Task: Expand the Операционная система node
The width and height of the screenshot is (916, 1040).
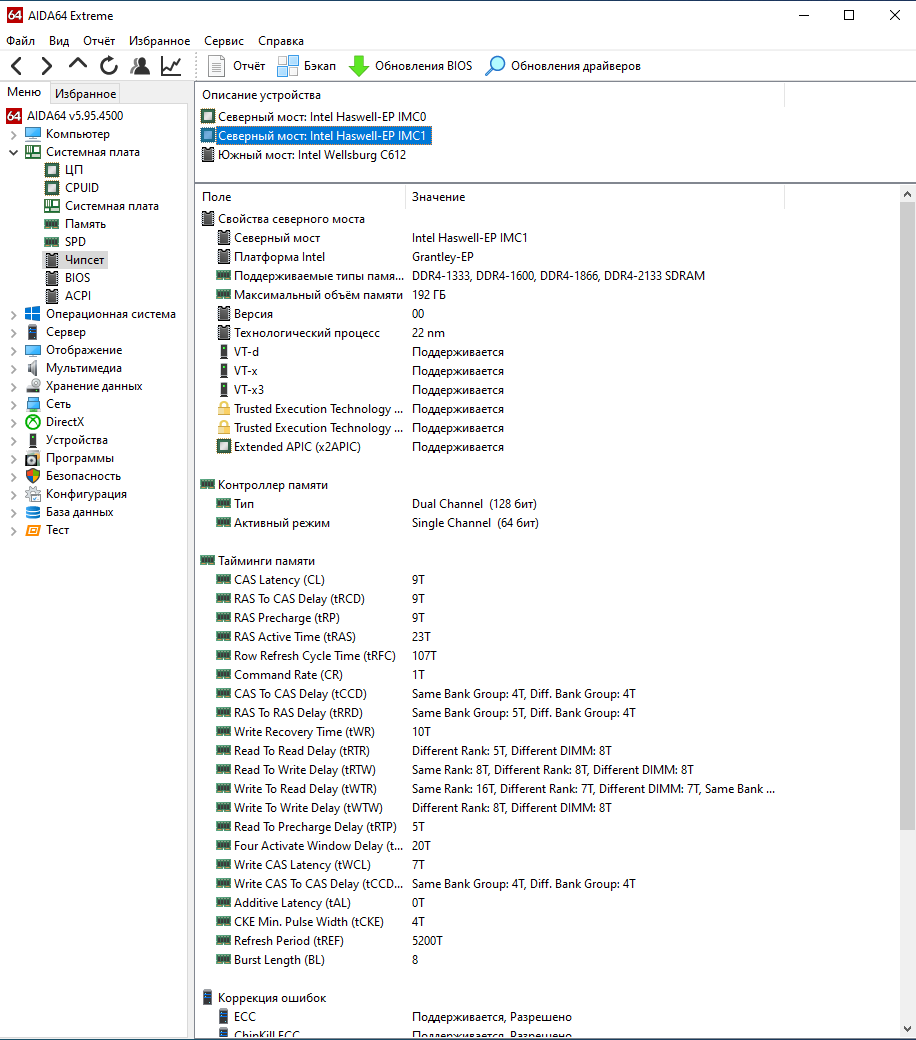Action: pyautogui.click(x=13, y=315)
